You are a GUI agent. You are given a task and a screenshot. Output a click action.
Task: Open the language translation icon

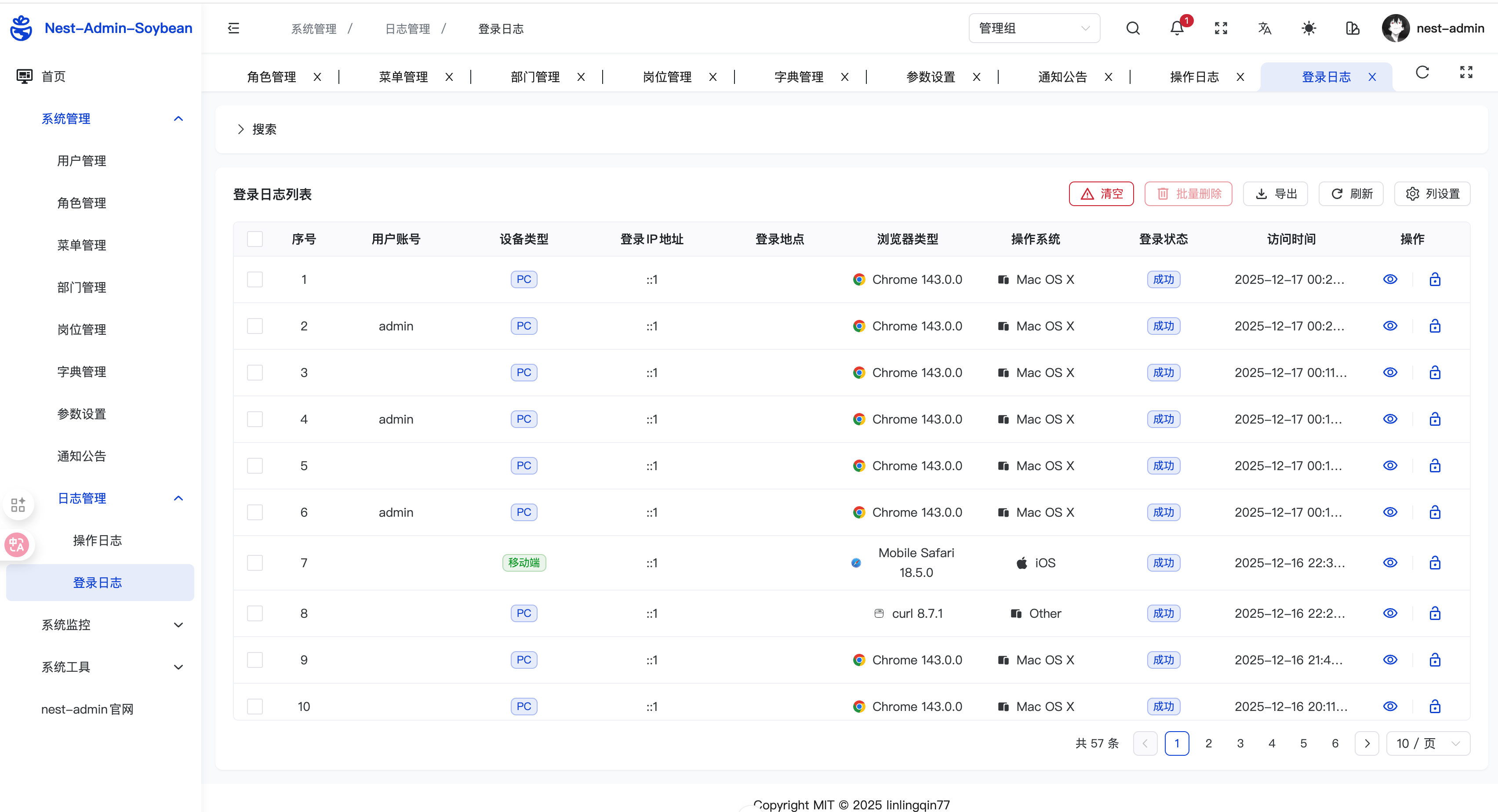pos(1264,28)
